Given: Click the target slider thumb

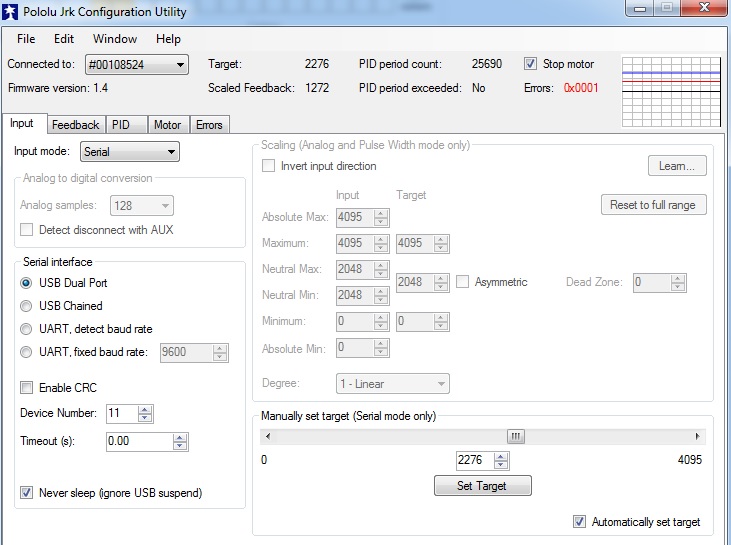Looking at the screenshot, I should point(516,436).
